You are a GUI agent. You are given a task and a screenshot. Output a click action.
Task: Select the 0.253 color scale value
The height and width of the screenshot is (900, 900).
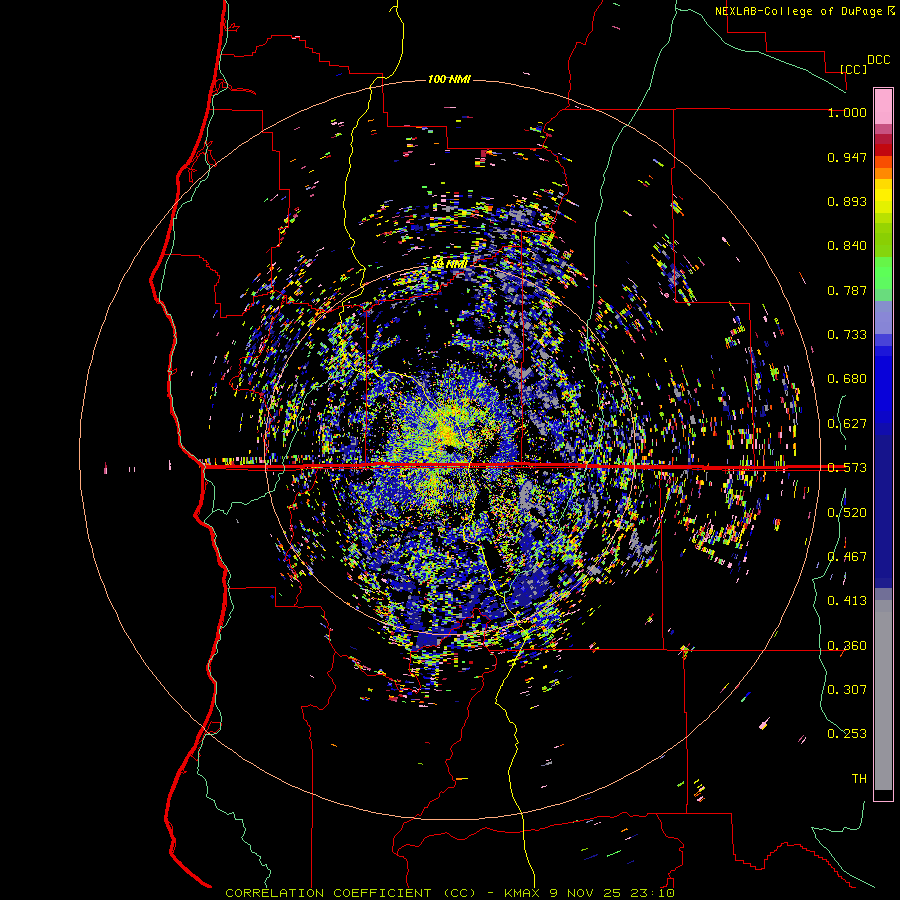pos(847,734)
